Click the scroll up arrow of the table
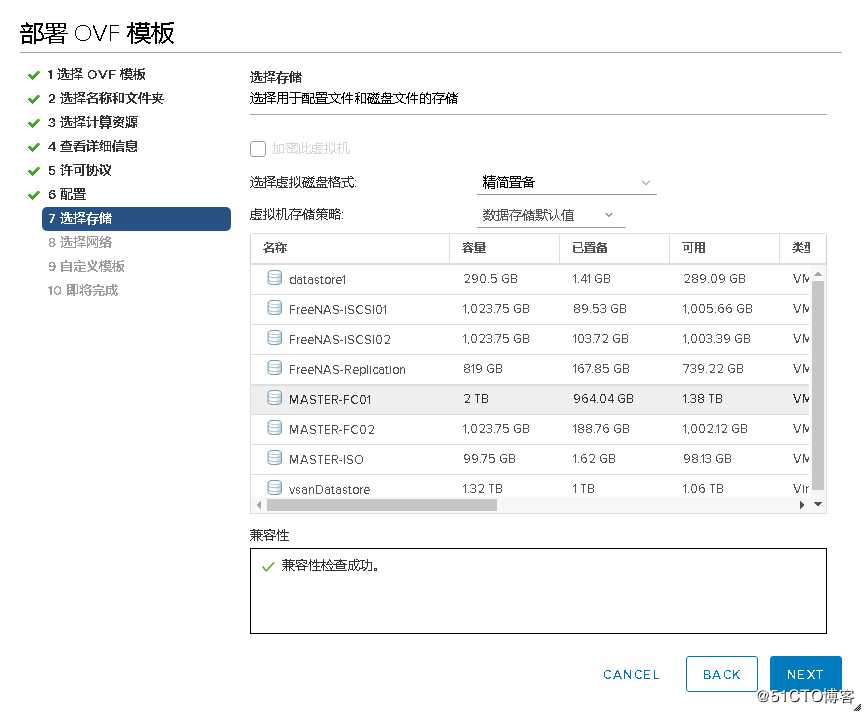864x713 pixels. click(x=818, y=274)
